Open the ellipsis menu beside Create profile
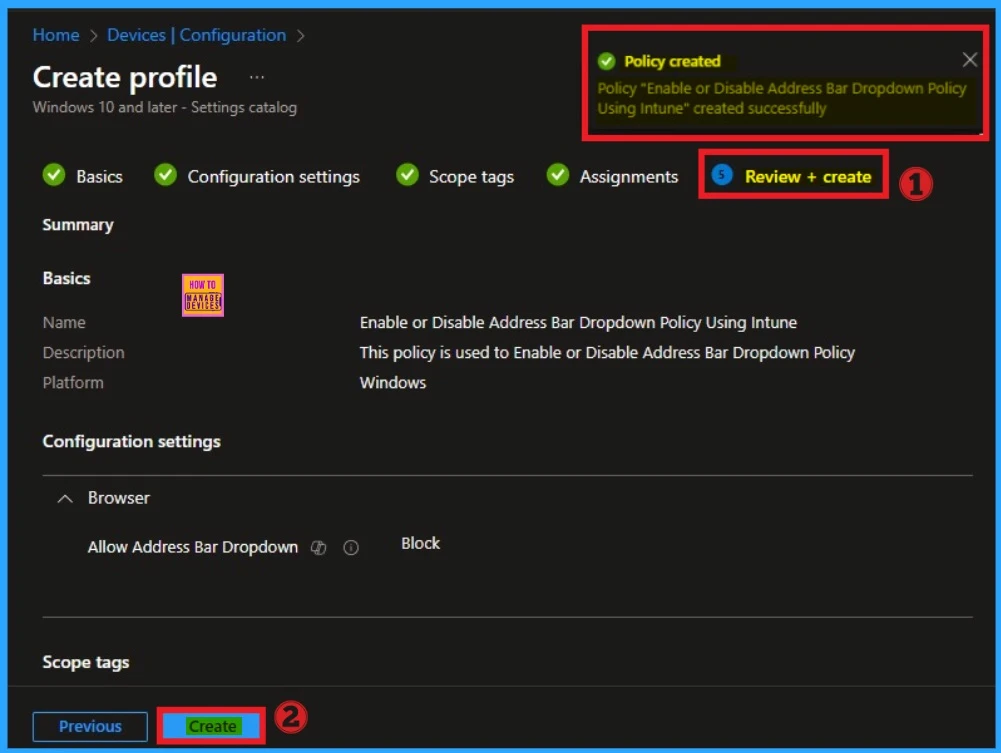Screen dimensions: 1001x753 (257, 77)
